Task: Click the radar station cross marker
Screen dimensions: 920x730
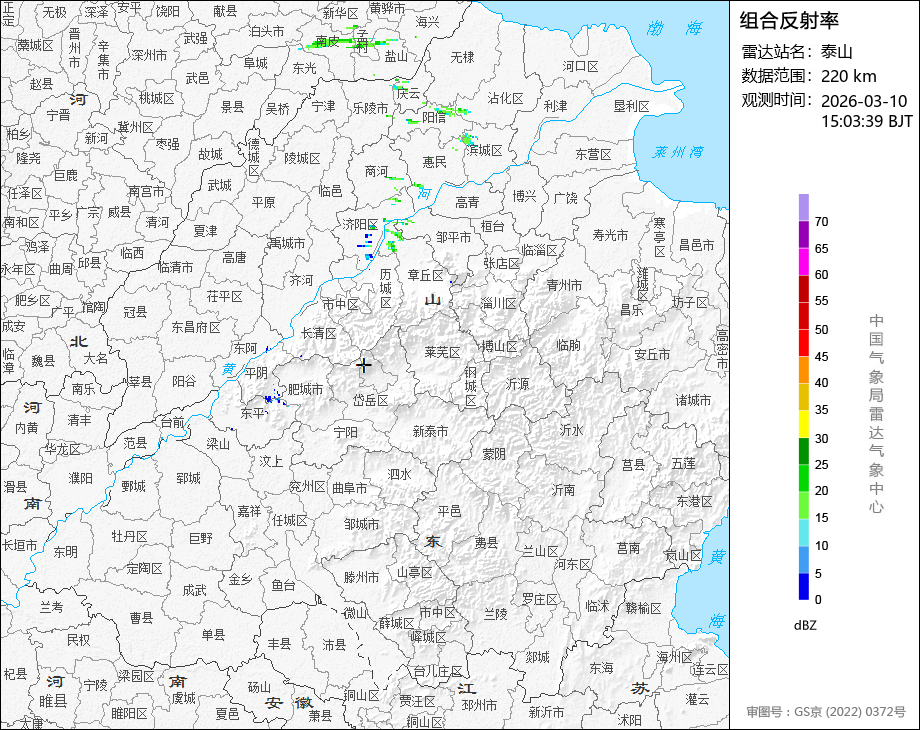Action: tap(364, 366)
